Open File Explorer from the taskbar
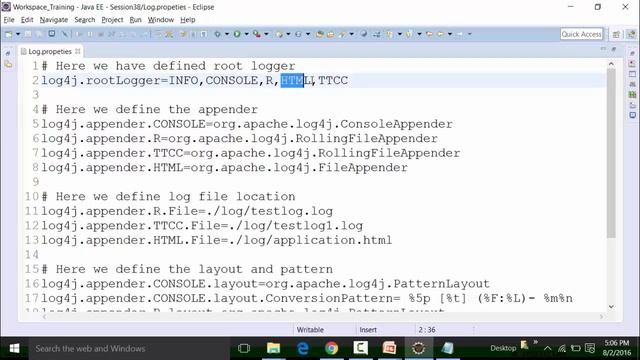The width and height of the screenshot is (640, 360). (273, 349)
